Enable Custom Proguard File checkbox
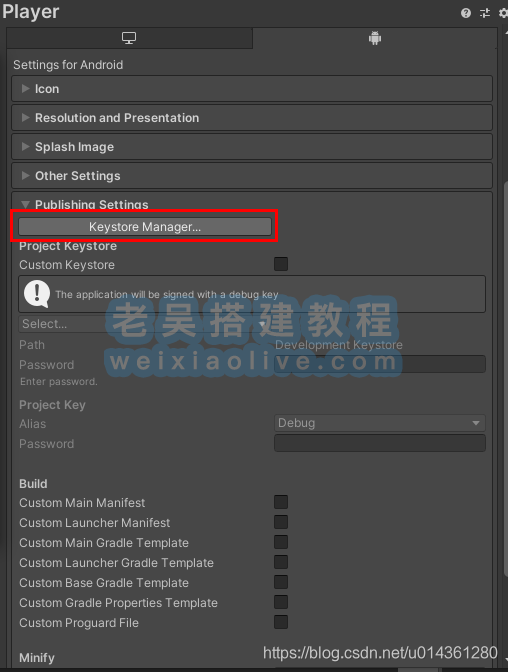This screenshot has width=508, height=672. click(x=281, y=622)
